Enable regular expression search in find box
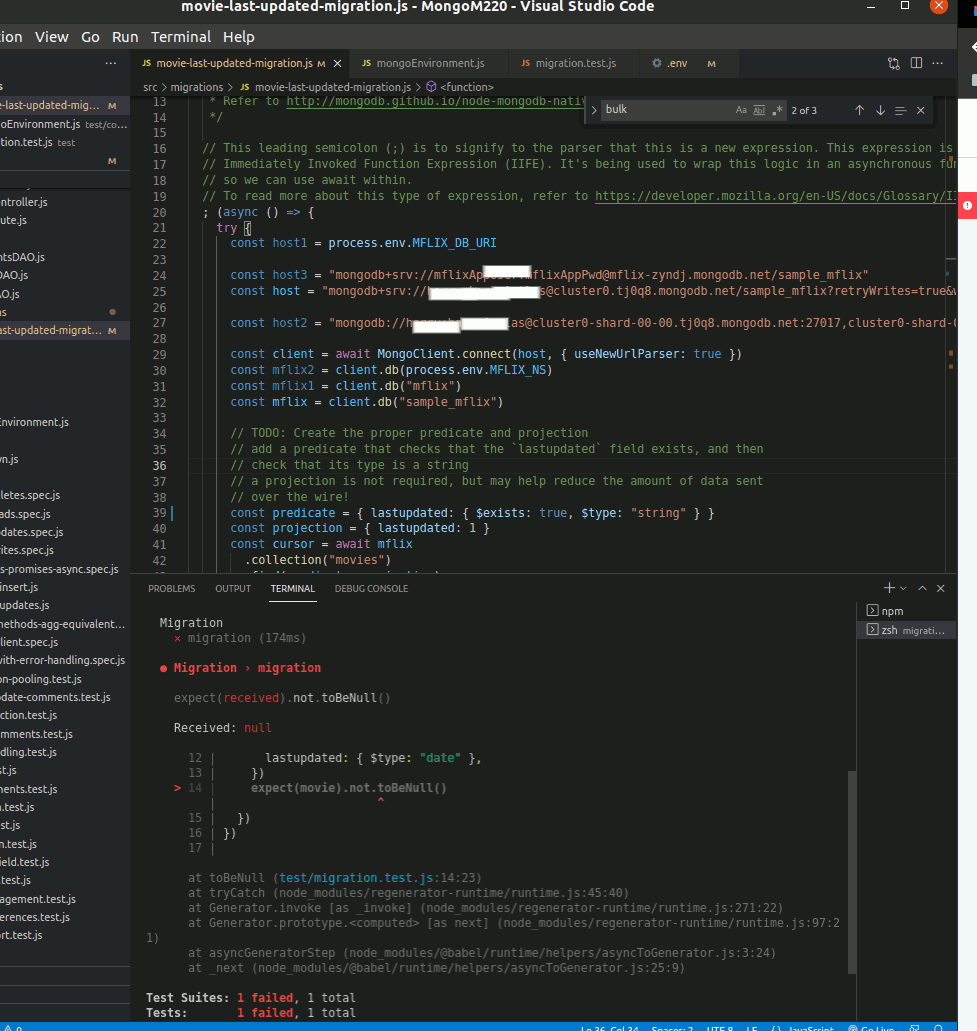Screen dimensions: 977x1031 777,110
